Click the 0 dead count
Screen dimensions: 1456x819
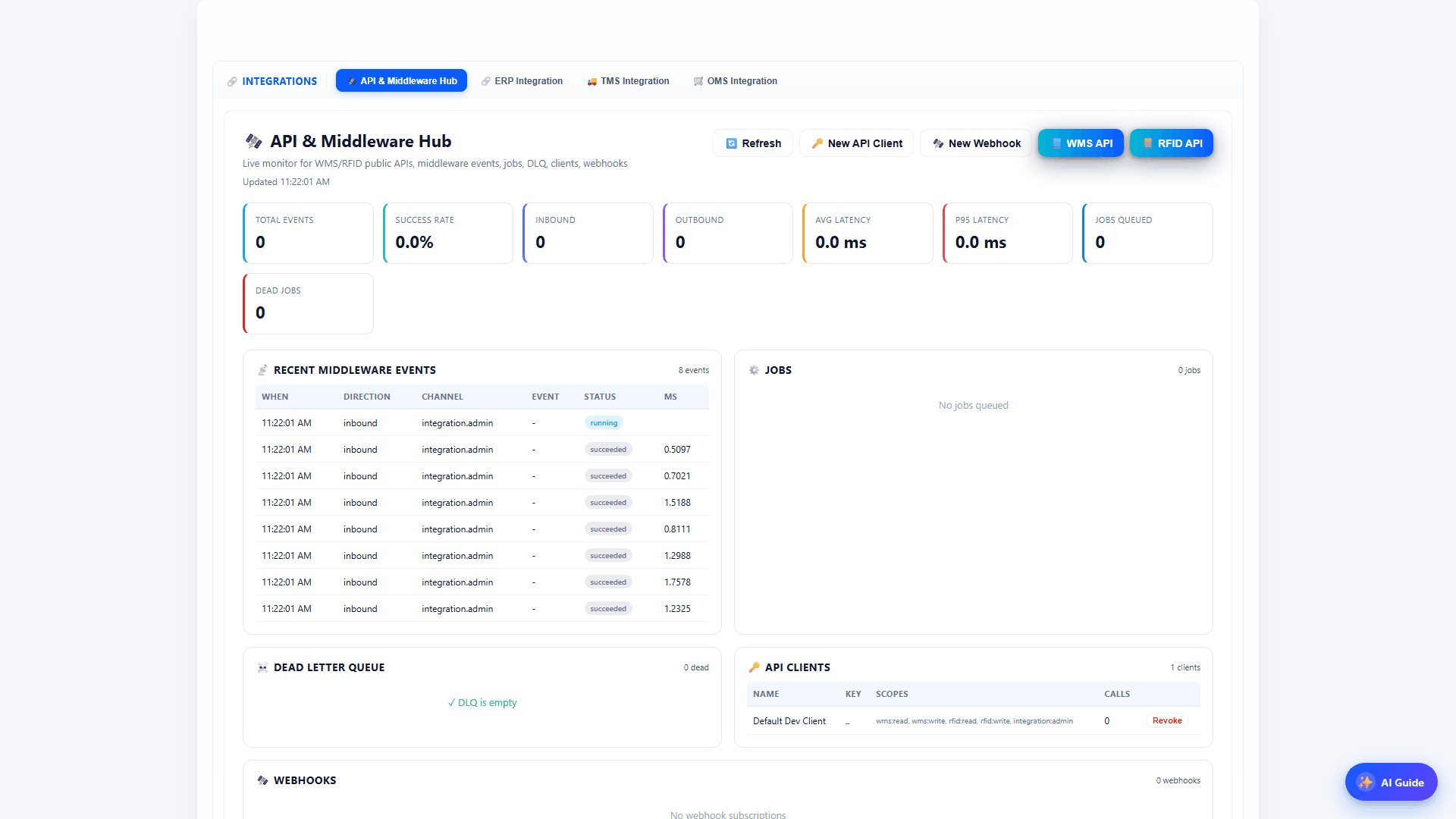696,668
